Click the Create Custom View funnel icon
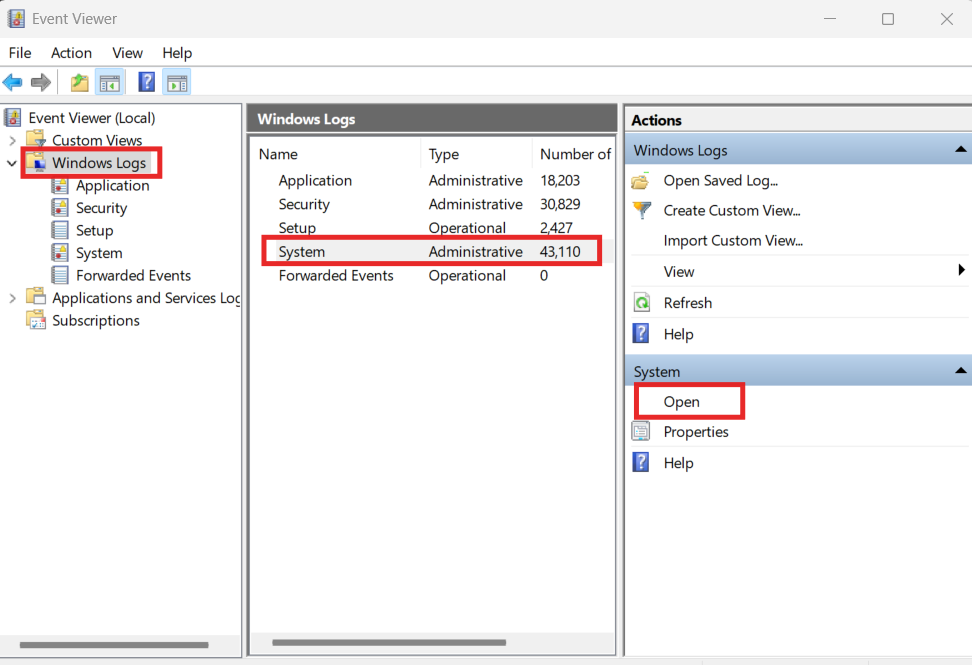Image resolution: width=972 pixels, height=665 pixels. [642, 210]
